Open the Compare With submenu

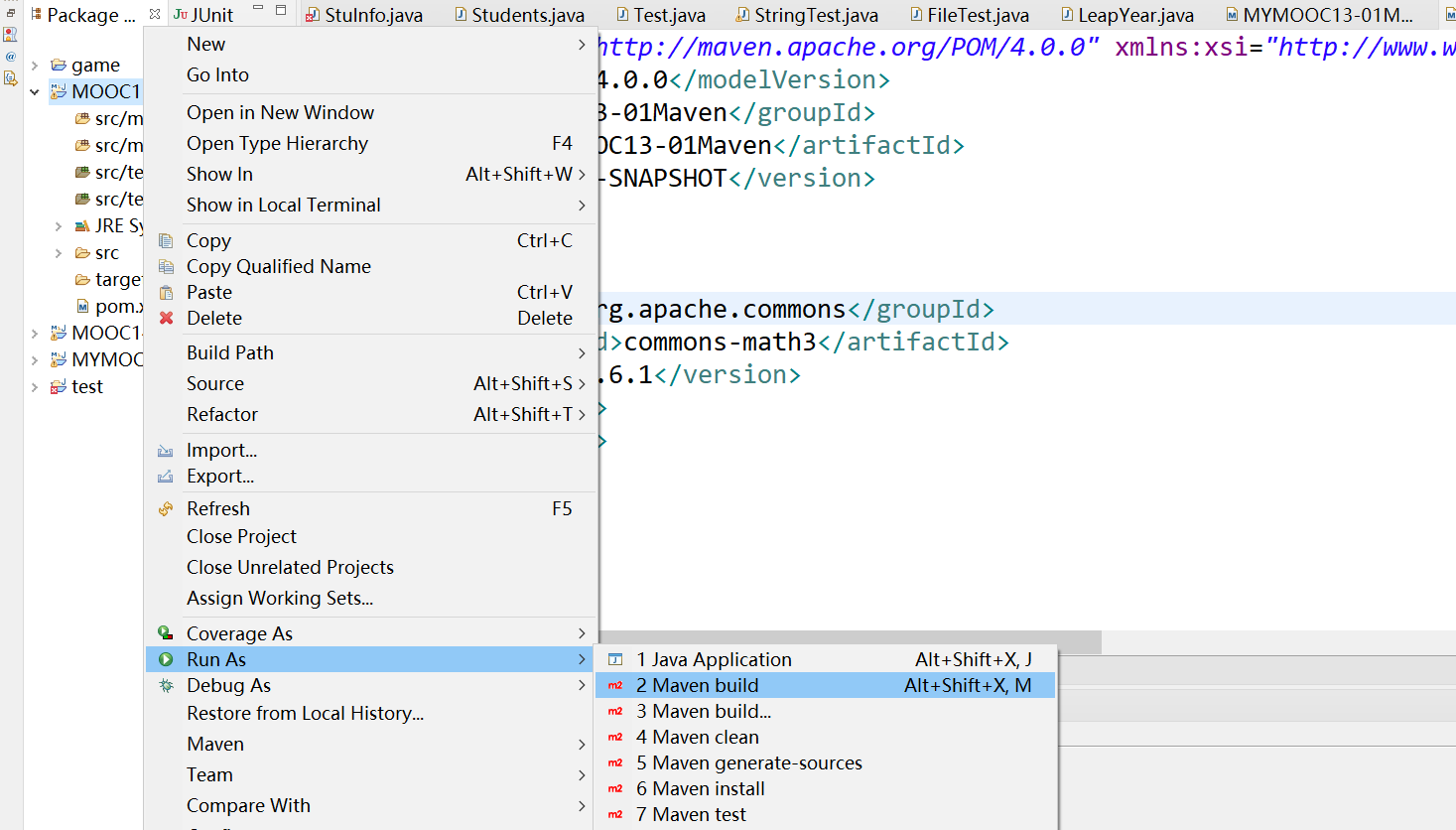[371, 806]
